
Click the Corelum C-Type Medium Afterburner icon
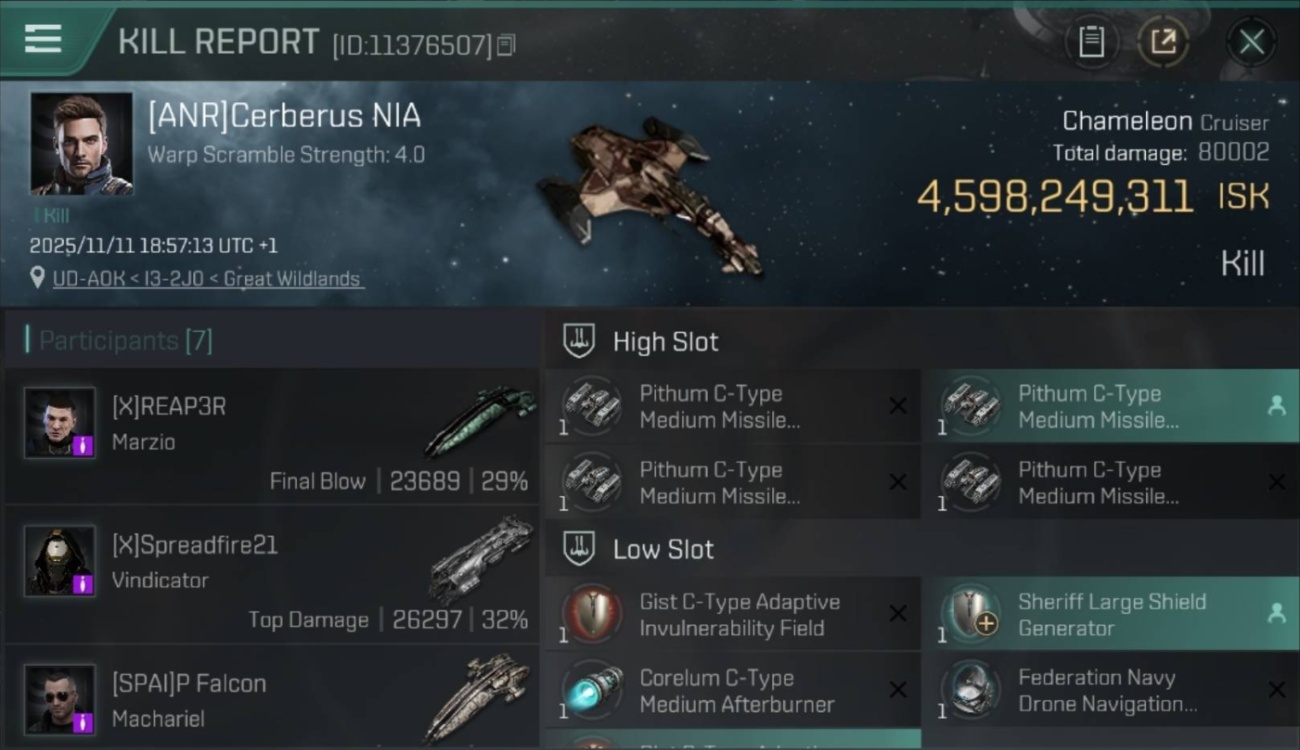point(592,690)
